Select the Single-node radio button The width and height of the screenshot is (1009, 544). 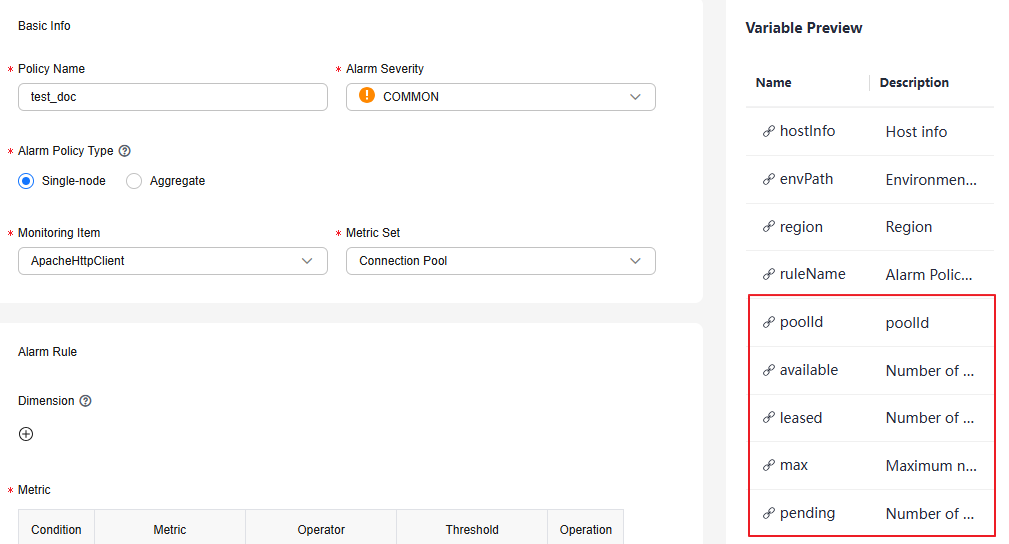26,181
